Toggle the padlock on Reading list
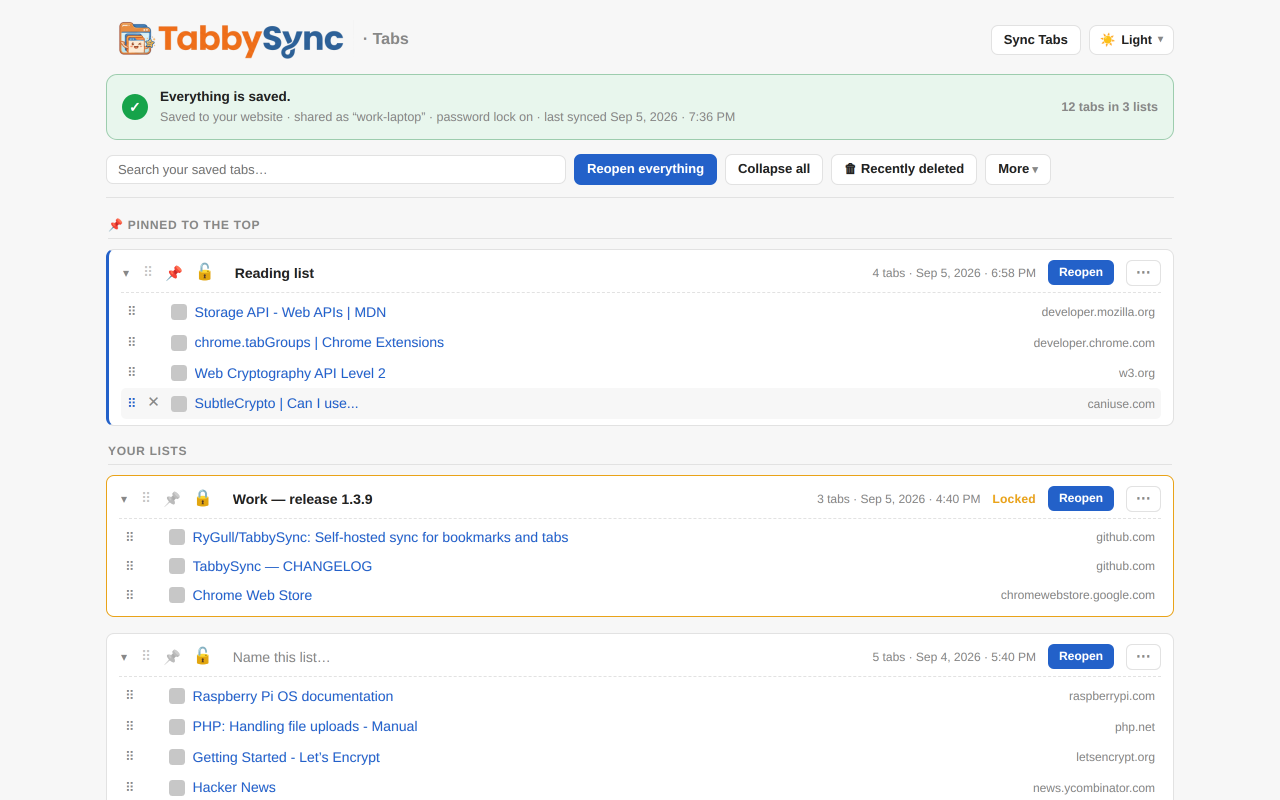The height and width of the screenshot is (800, 1280). [x=204, y=272]
